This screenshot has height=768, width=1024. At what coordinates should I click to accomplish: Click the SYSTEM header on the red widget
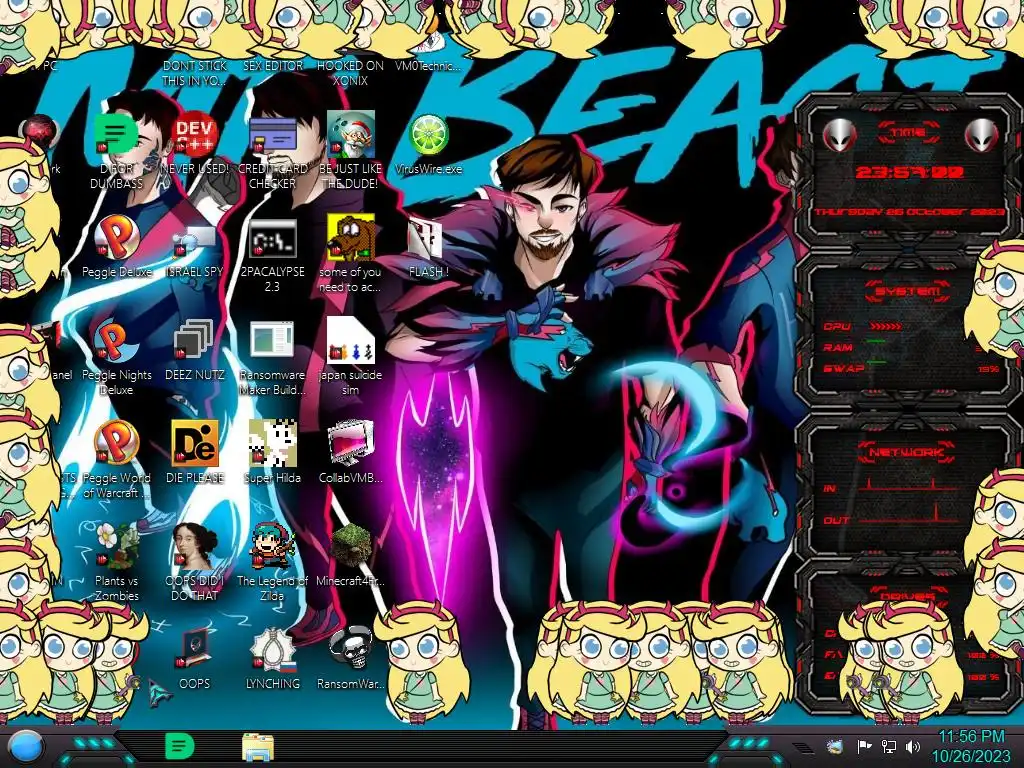click(x=908, y=292)
